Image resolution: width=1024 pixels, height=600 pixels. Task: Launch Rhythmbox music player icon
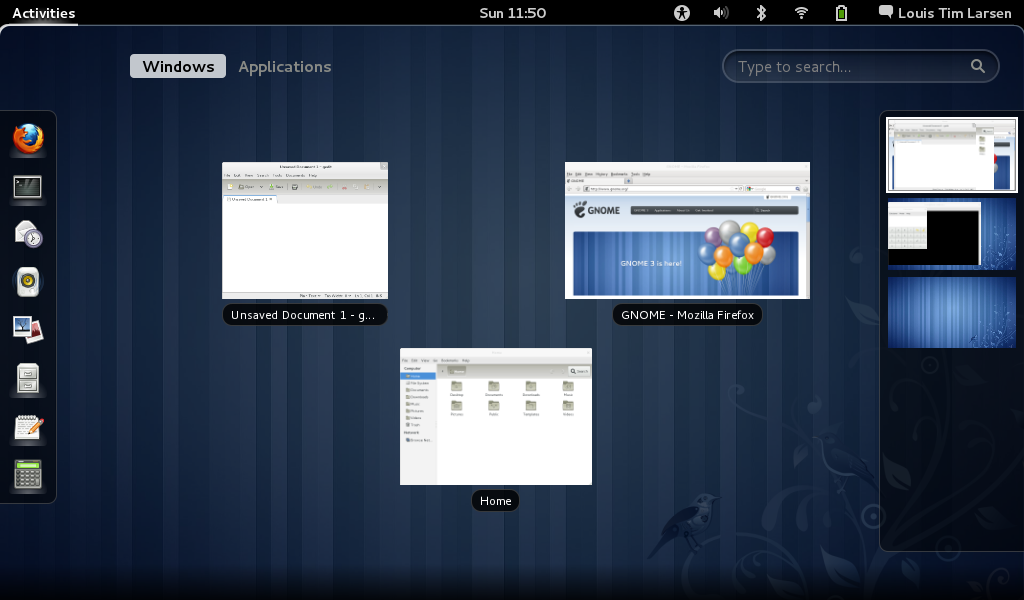[28, 282]
